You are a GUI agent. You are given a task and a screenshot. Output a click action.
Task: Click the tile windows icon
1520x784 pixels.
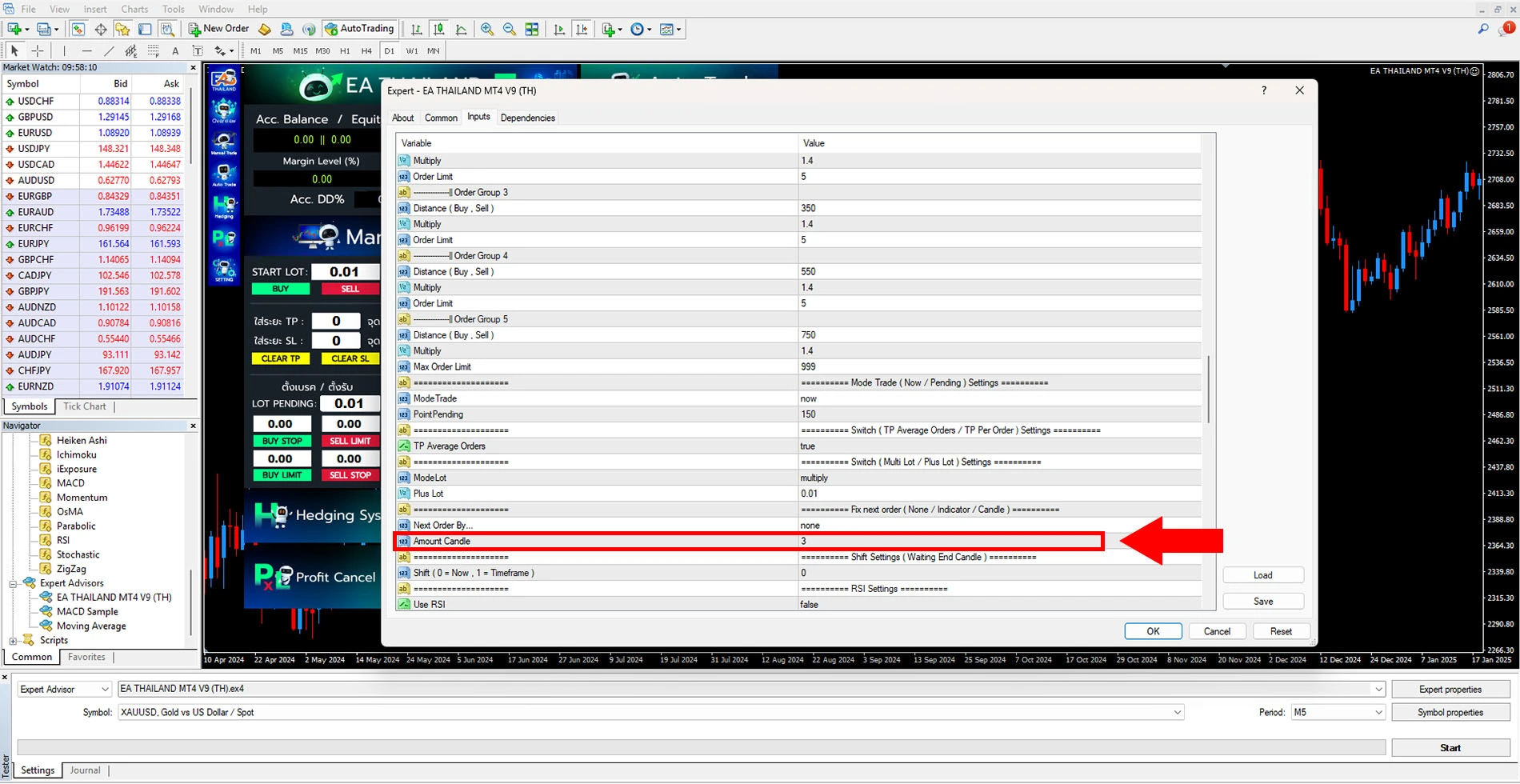tap(532, 30)
